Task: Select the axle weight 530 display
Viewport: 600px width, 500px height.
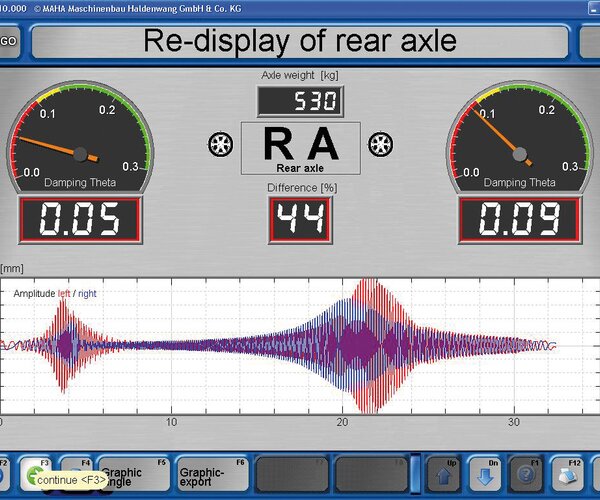Action: 299,101
